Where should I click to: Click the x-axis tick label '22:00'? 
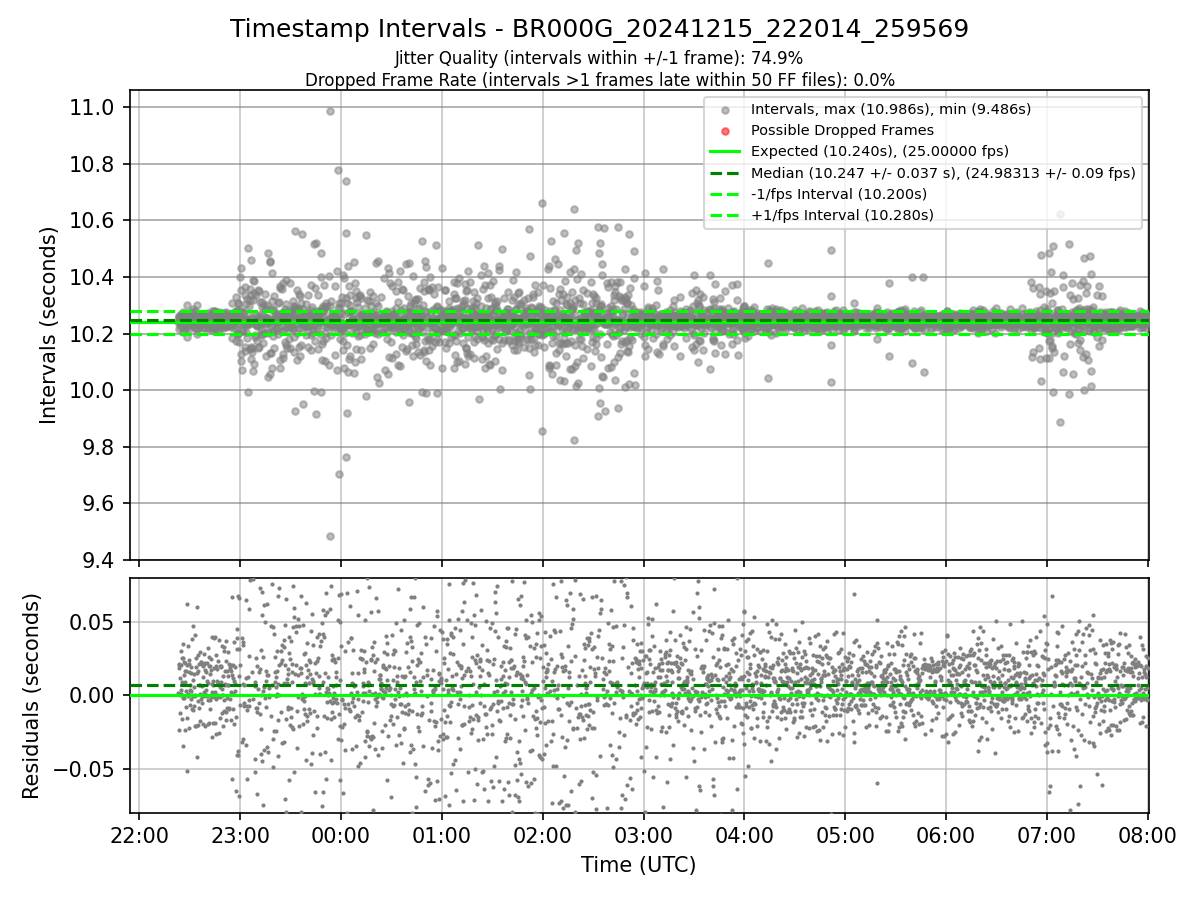[x=139, y=834]
